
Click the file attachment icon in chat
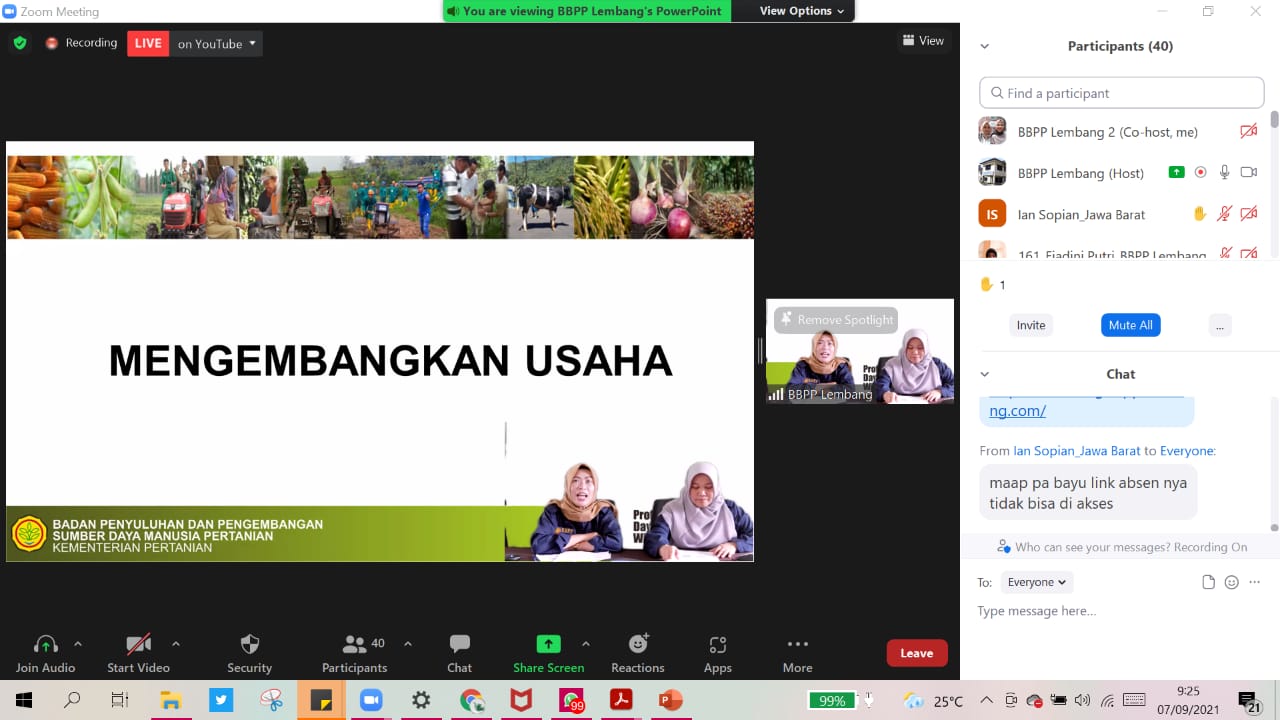click(x=1208, y=582)
